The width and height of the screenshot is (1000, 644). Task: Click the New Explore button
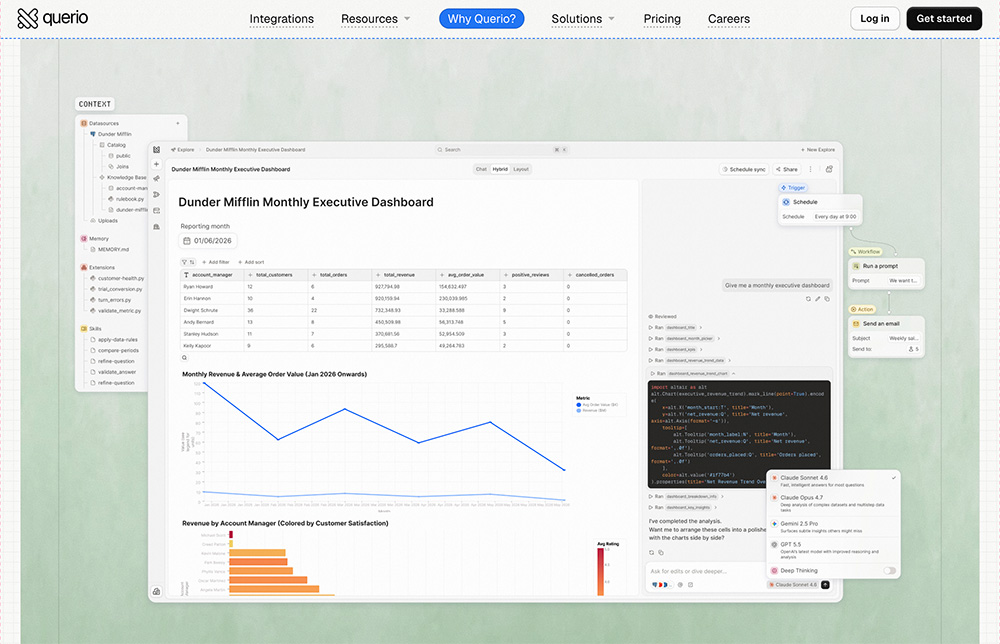[818, 150]
